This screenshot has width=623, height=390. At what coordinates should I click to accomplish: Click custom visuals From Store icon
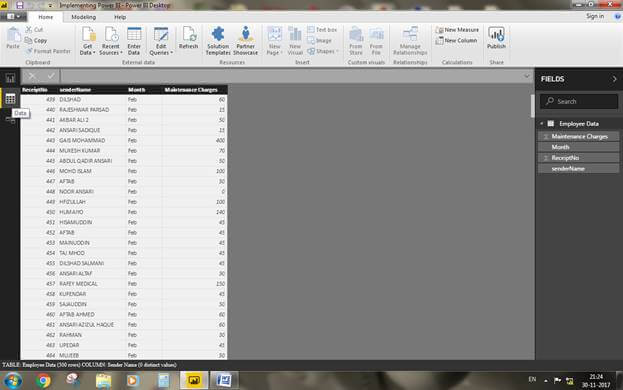pos(356,35)
